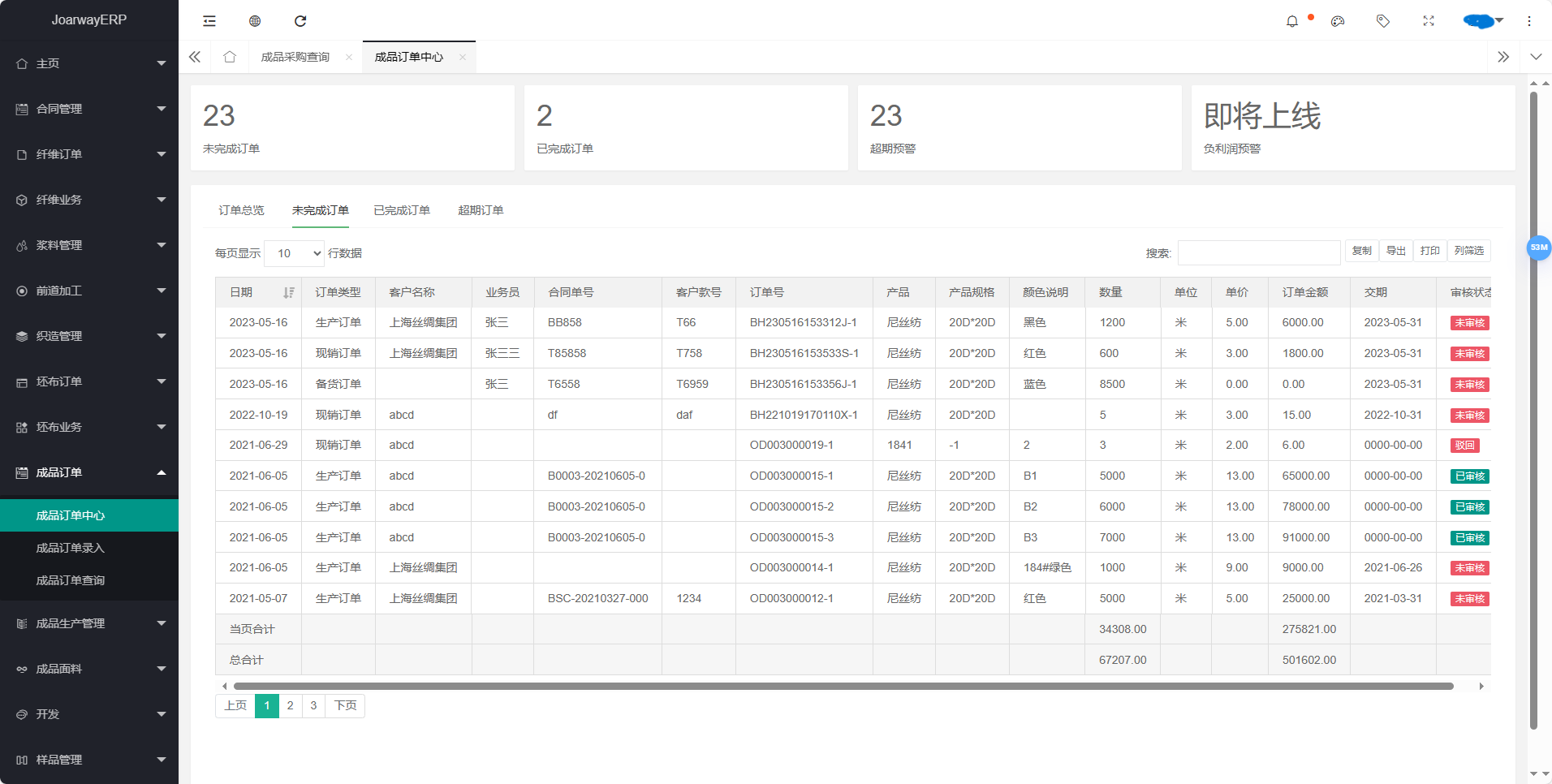
Task: Click the 主页 sidebar house icon
Action: 22,63
